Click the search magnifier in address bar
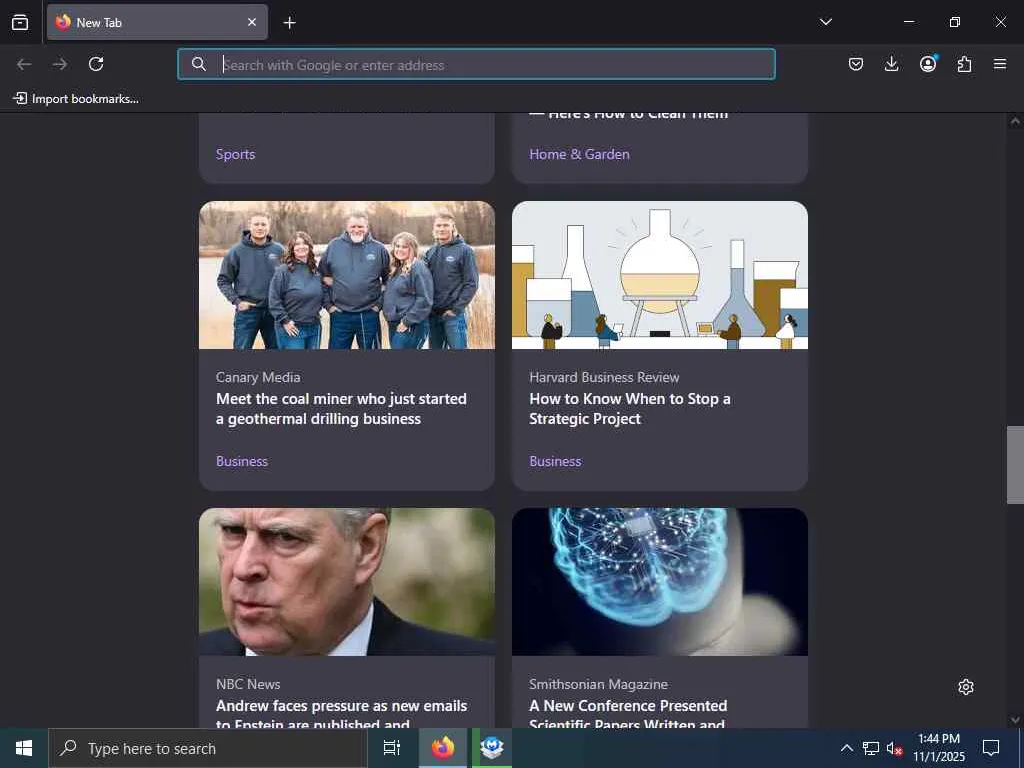The image size is (1024, 768). [x=199, y=64]
